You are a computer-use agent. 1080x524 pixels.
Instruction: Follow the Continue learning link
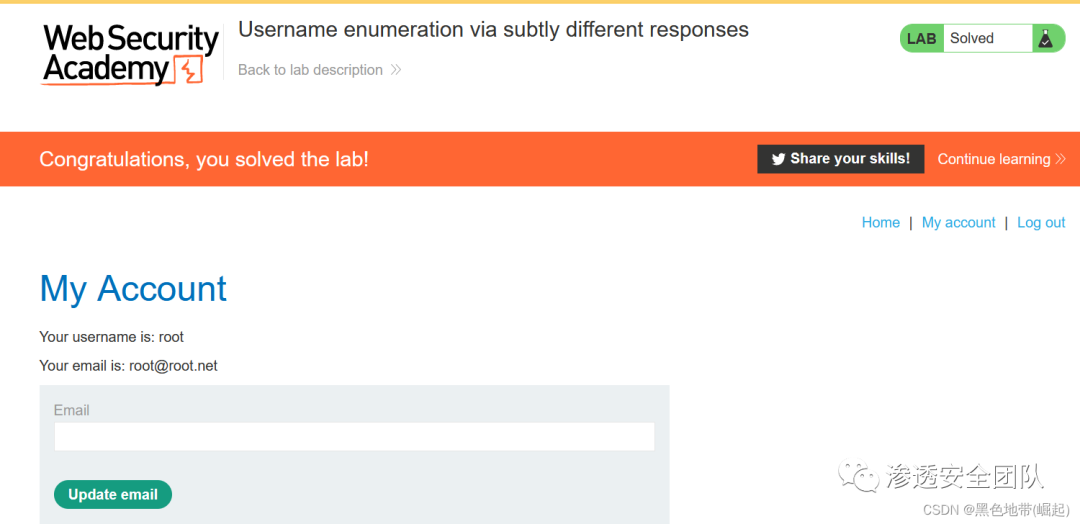[x=993, y=159]
